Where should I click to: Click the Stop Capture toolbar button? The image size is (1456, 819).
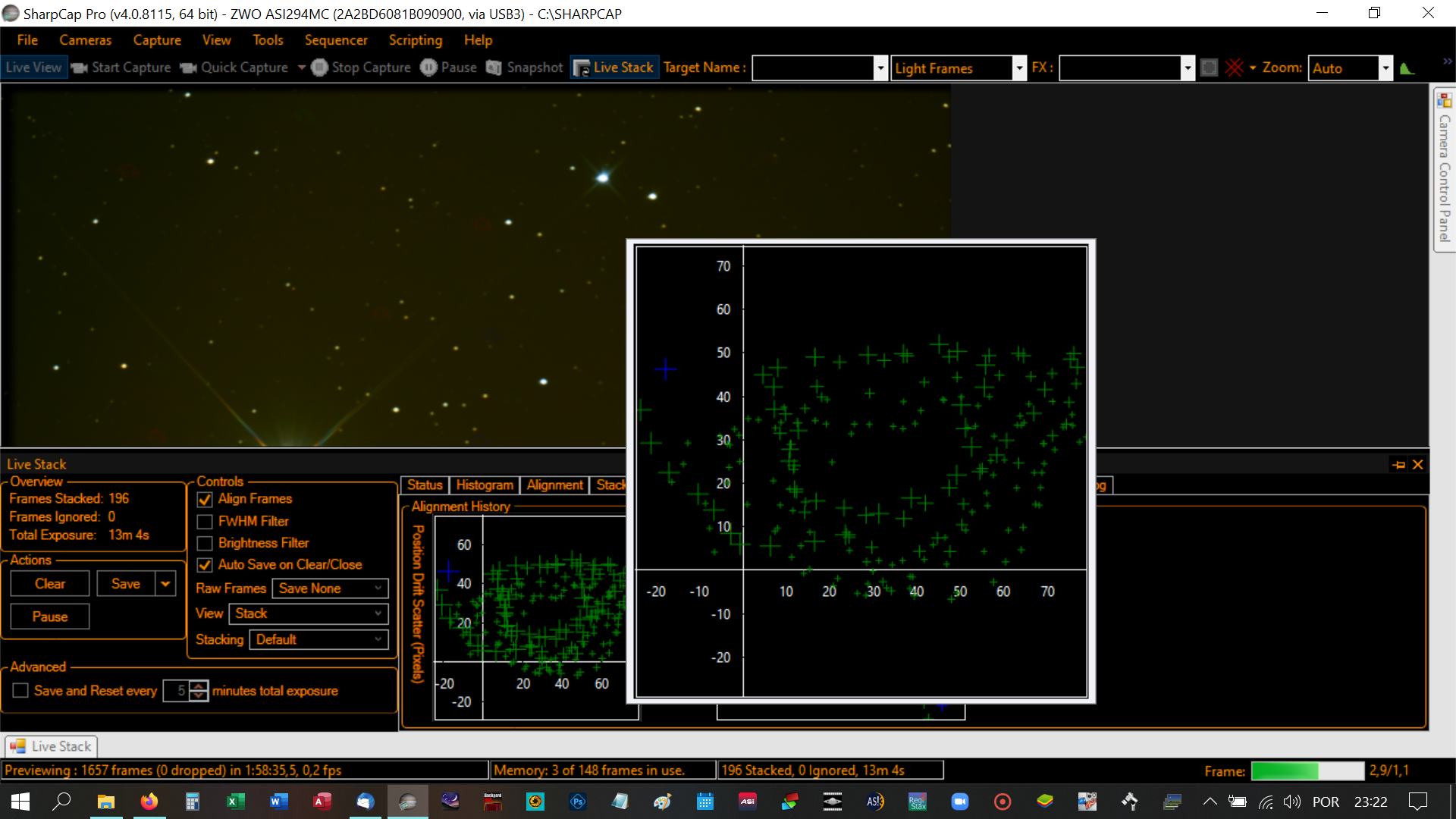tap(361, 67)
